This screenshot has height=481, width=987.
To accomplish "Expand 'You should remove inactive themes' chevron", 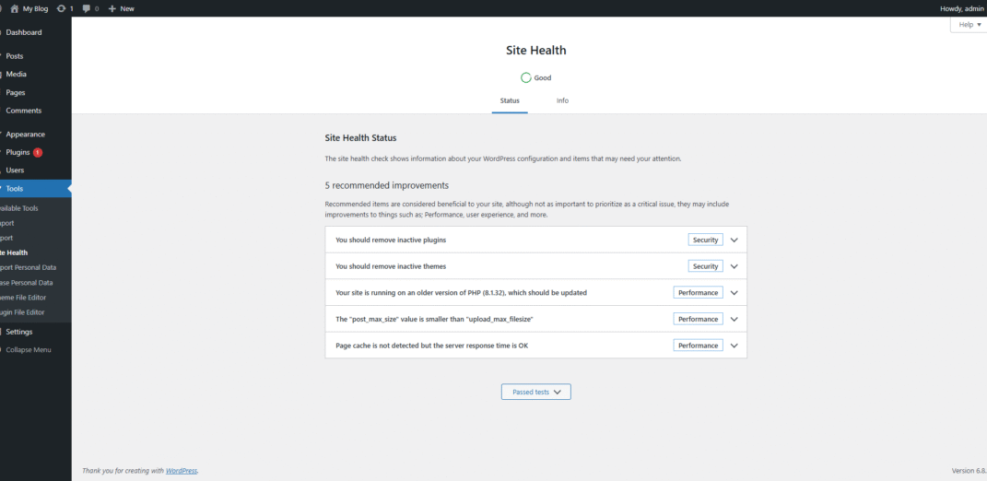I will click(x=734, y=266).
